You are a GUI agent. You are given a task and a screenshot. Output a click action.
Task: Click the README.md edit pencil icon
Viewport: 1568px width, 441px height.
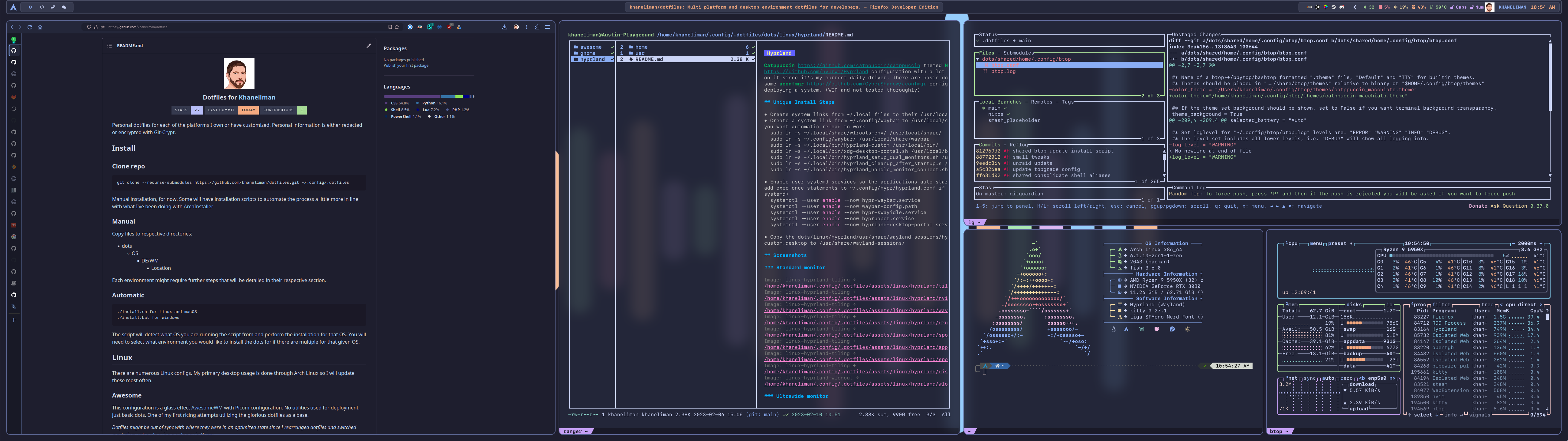coord(368,45)
